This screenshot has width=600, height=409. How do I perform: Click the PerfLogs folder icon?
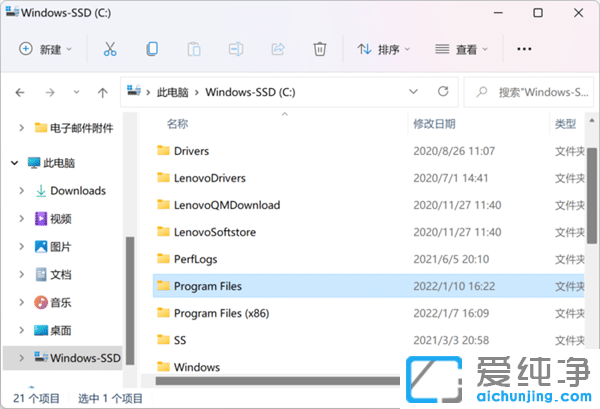point(163,259)
